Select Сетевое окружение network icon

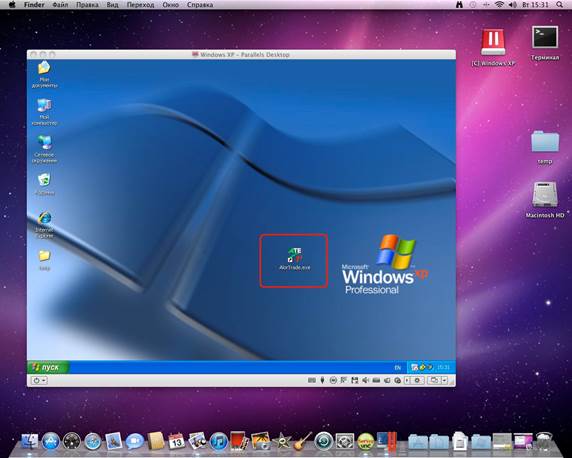click(45, 149)
